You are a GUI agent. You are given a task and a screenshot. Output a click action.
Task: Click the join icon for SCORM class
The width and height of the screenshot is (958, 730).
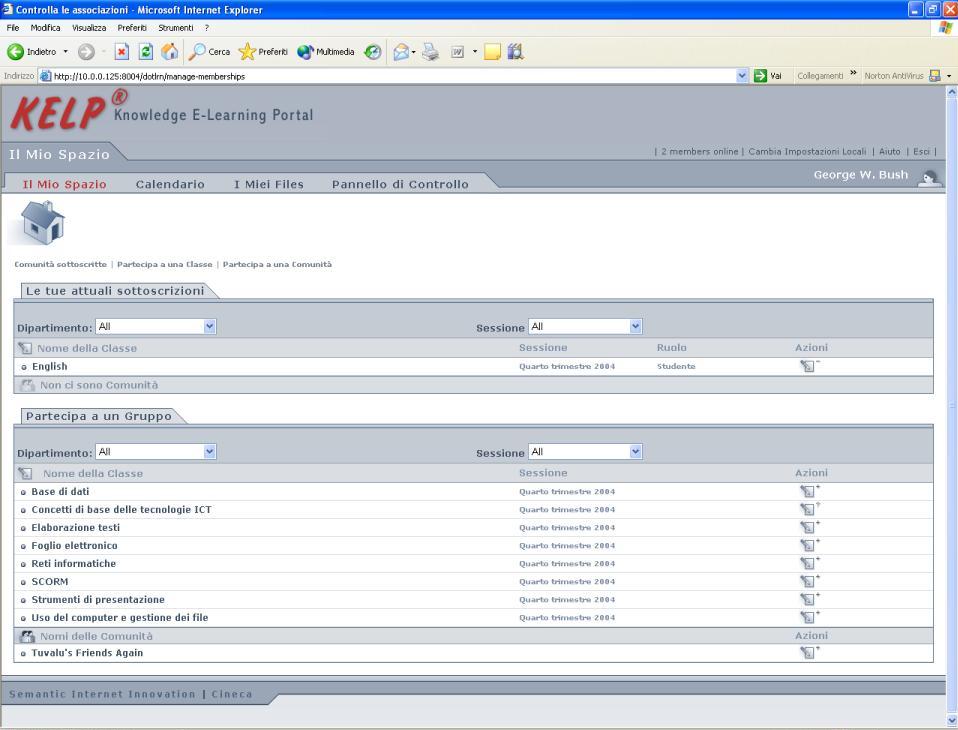coord(807,581)
